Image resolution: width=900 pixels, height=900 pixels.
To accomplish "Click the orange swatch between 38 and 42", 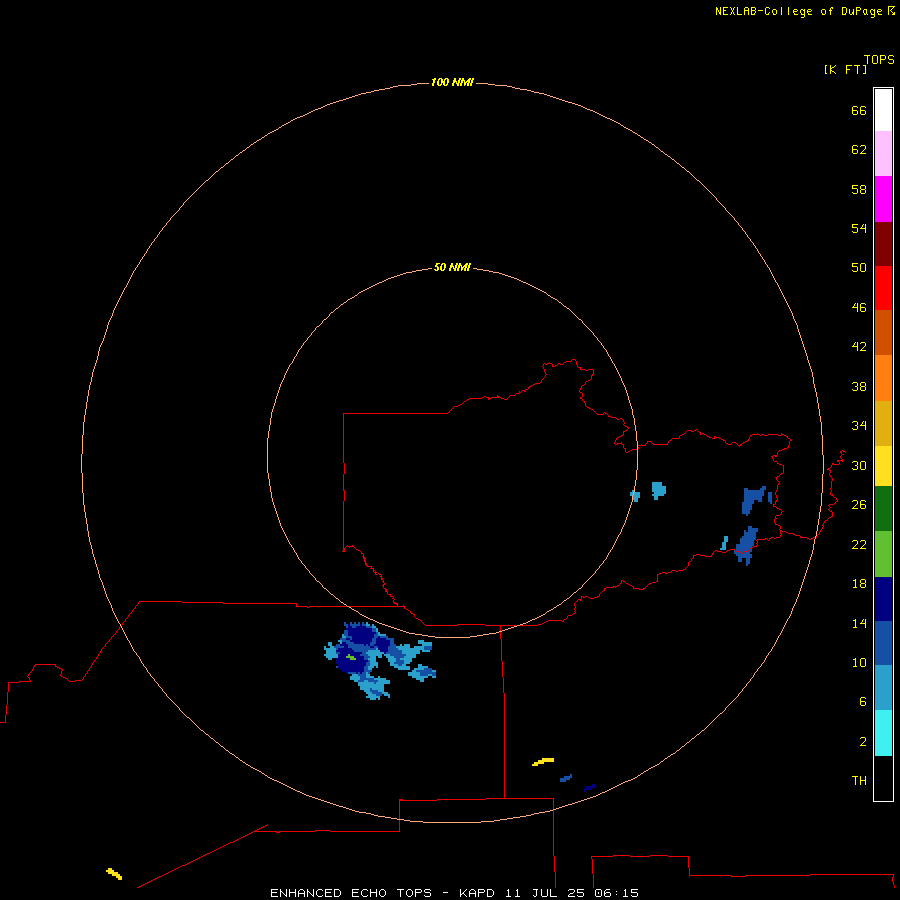I will click(x=883, y=378).
